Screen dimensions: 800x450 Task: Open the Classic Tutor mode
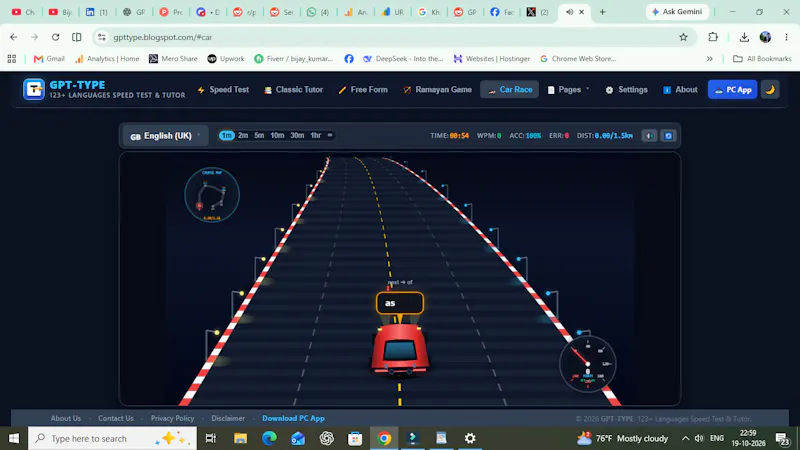pyautogui.click(x=293, y=90)
